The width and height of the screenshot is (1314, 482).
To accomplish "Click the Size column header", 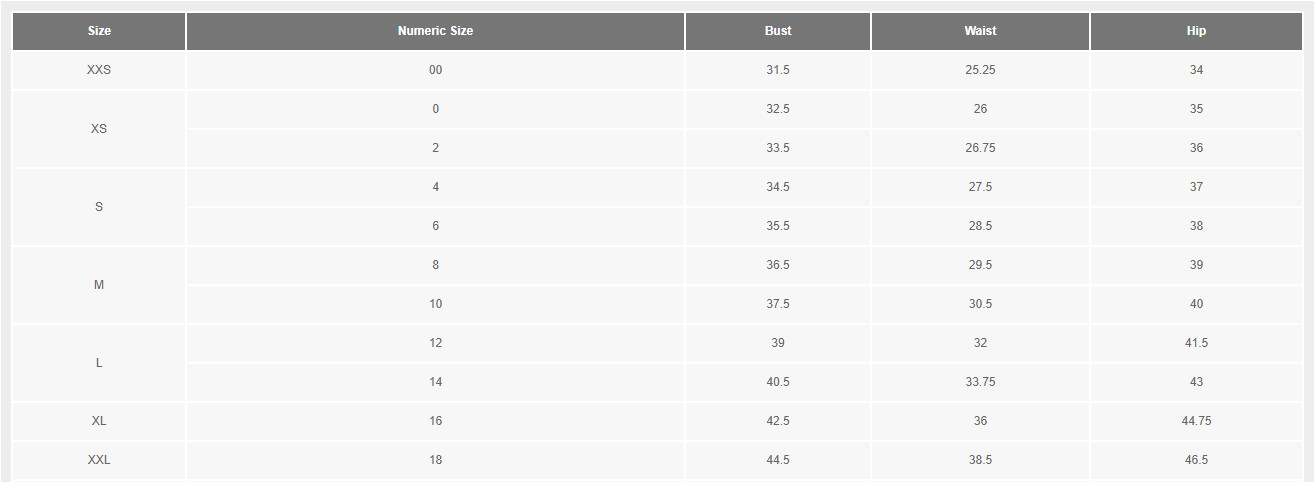I will (99, 31).
